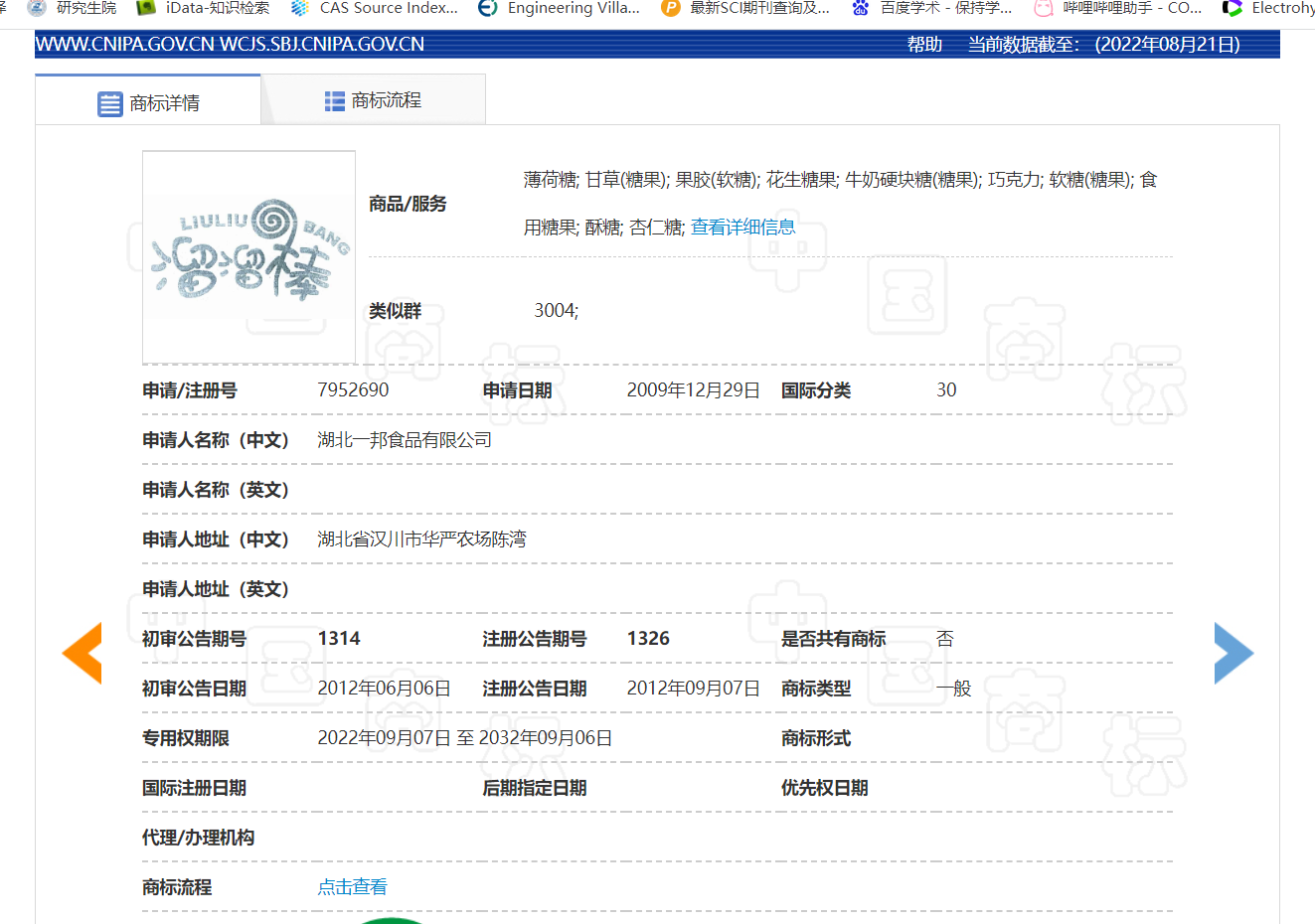
Task: Switch to the 商标详情 tab
Action: [x=148, y=100]
